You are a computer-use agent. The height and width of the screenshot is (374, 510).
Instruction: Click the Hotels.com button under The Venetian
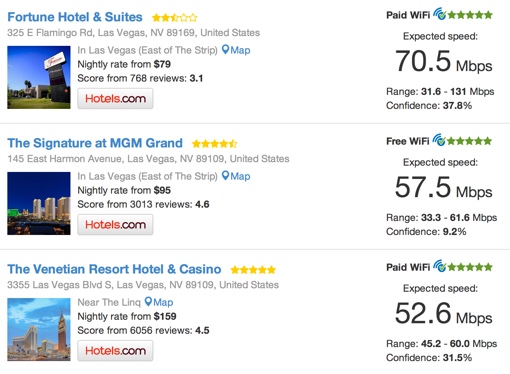(115, 351)
